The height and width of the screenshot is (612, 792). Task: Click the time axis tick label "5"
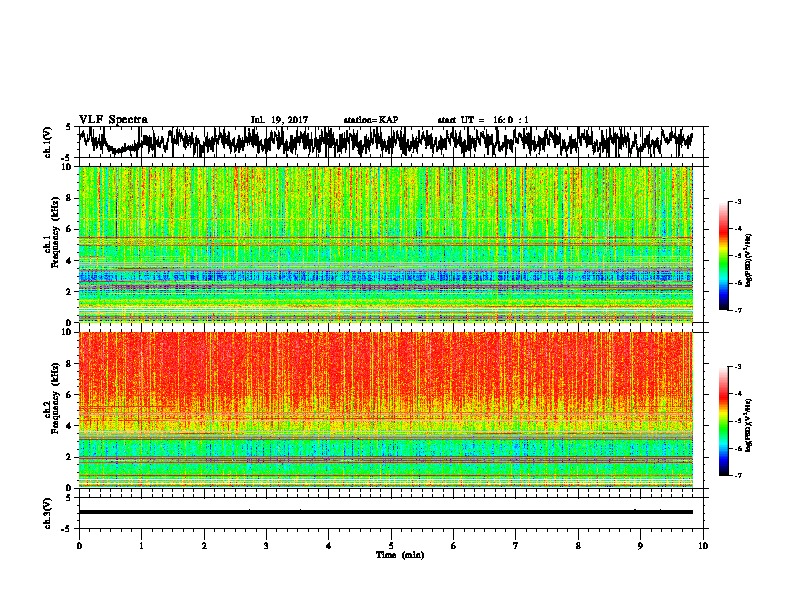(x=391, y=545)
